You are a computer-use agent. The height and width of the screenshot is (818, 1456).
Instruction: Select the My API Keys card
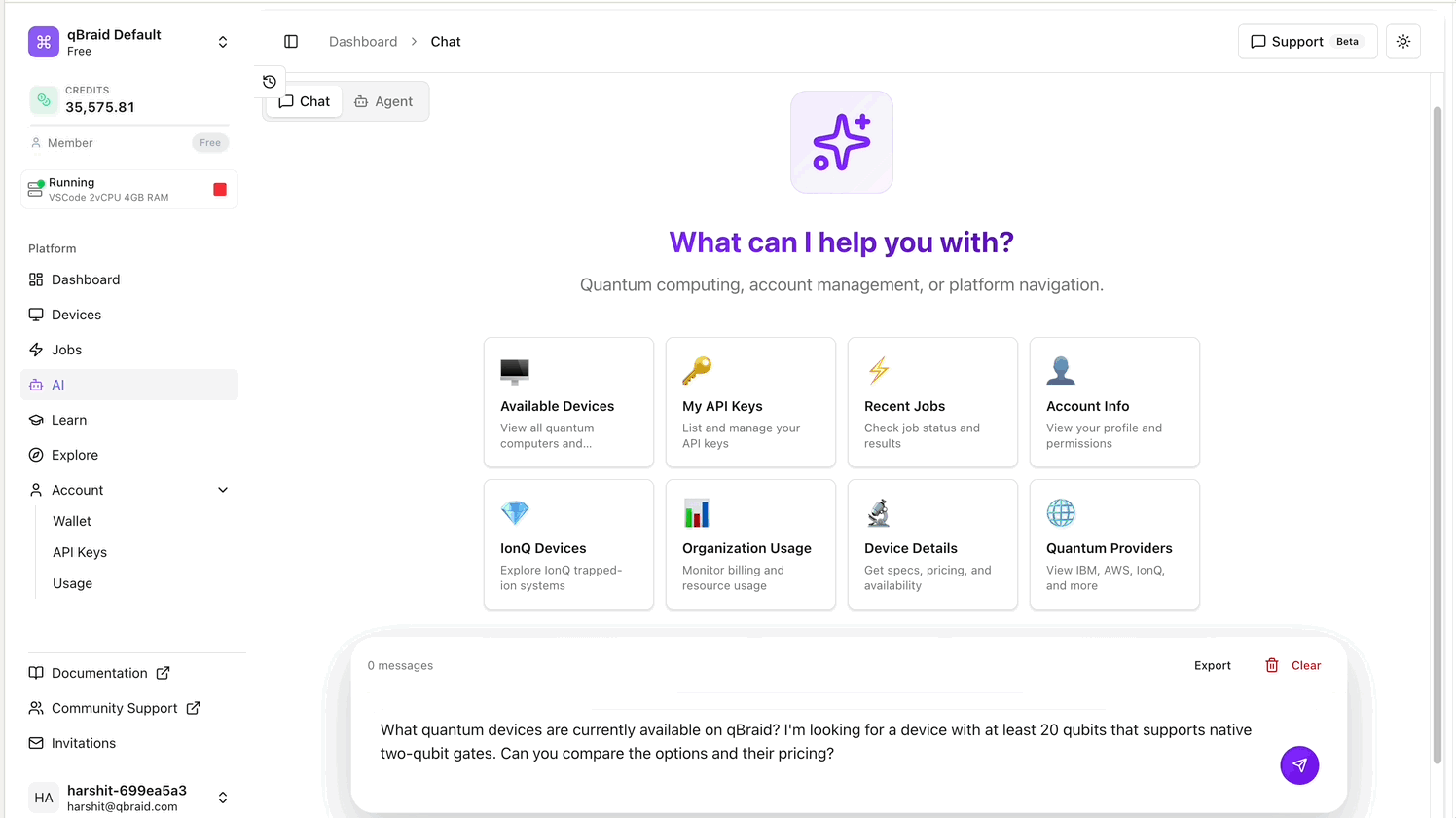tap(750, 402)
